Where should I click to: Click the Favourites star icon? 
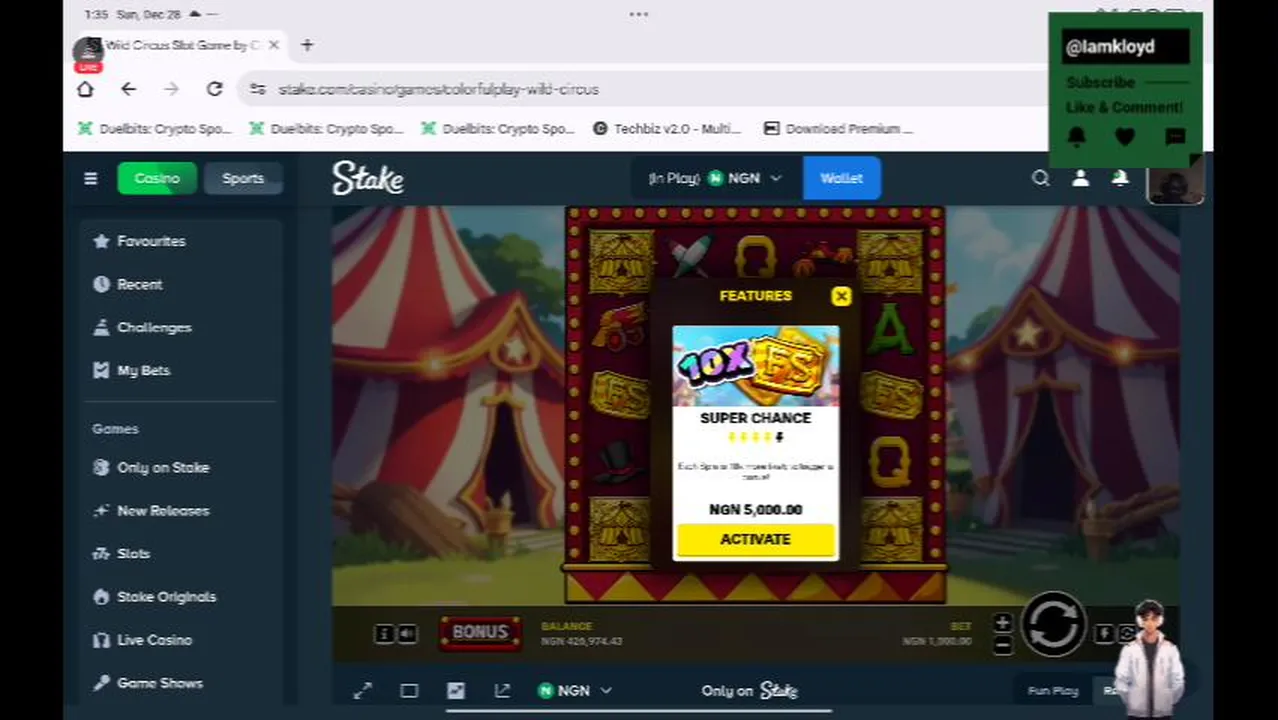(x=101, y=241)
